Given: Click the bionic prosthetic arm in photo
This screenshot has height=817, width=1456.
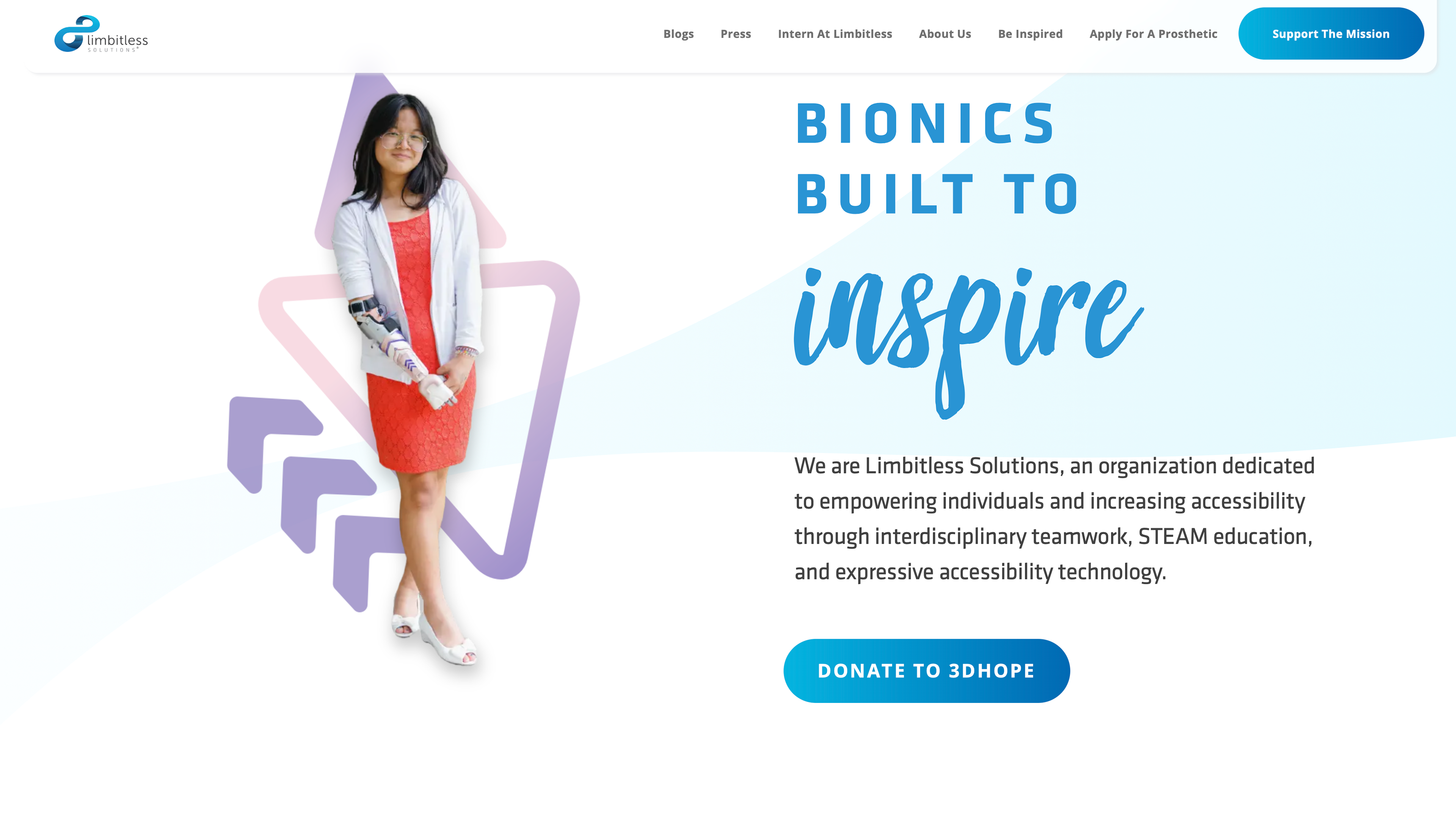Looking at the screenshot, I should click(x=399, y=353).
